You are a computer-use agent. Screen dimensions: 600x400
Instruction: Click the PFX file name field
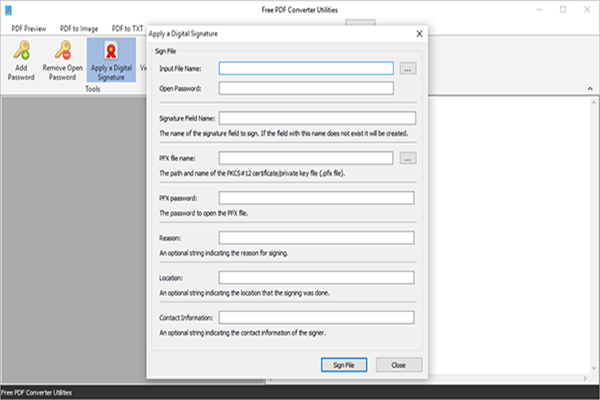(306, 158)
